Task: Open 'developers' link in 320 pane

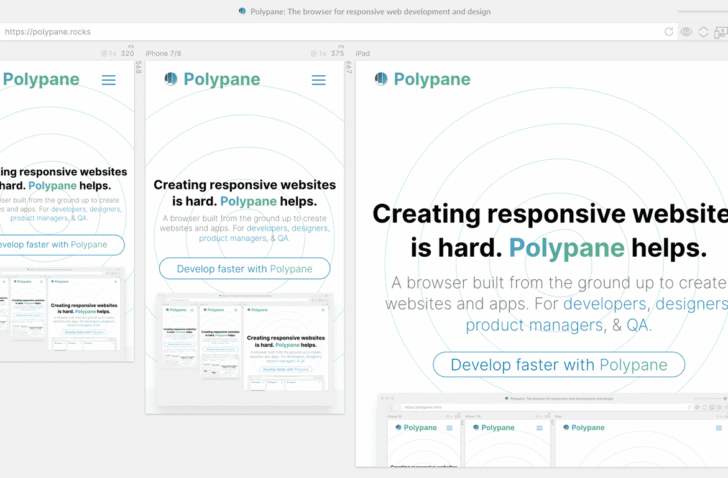Action: tap(68, 209)
